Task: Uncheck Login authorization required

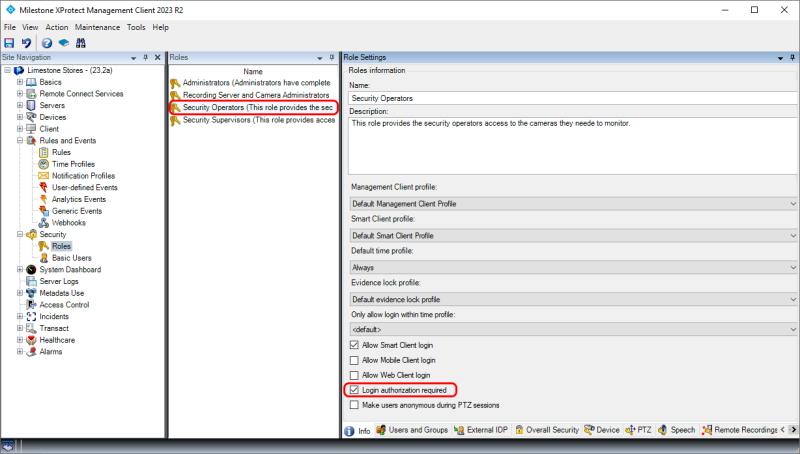Action: pyautogui.click(x=354, y=390)
